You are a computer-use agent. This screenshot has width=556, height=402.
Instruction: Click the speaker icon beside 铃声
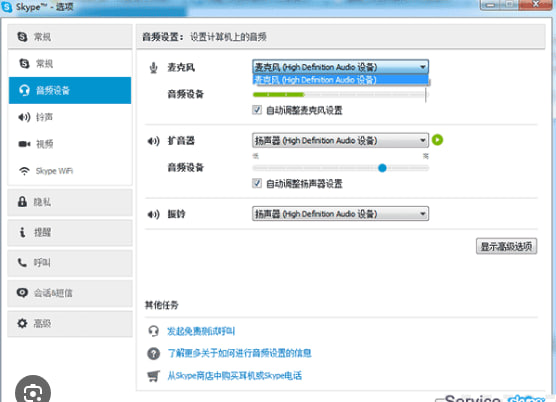point(24,117)
